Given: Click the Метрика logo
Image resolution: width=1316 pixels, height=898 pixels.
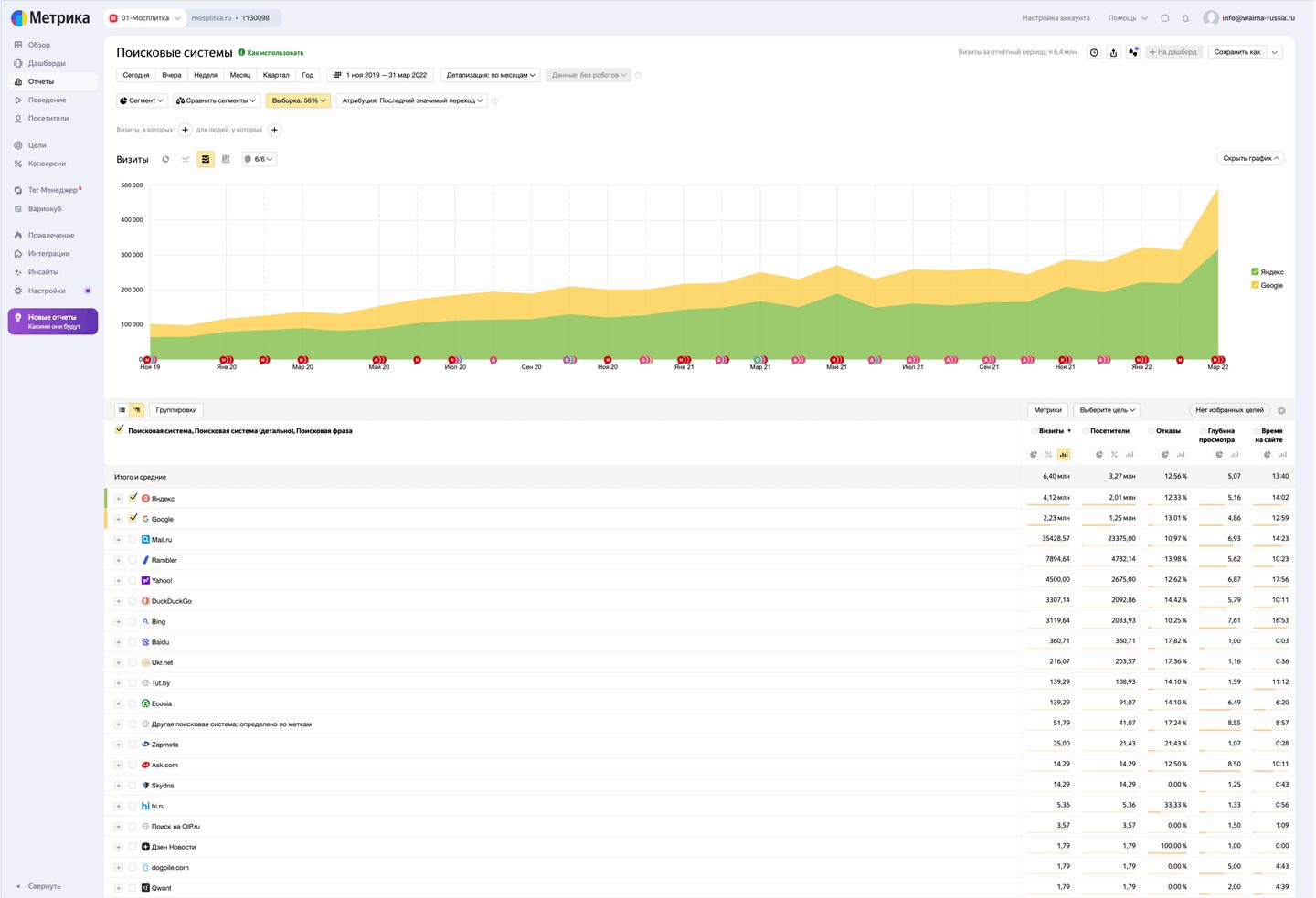Looking at the screenshot, I should click(x=50, y=18).
